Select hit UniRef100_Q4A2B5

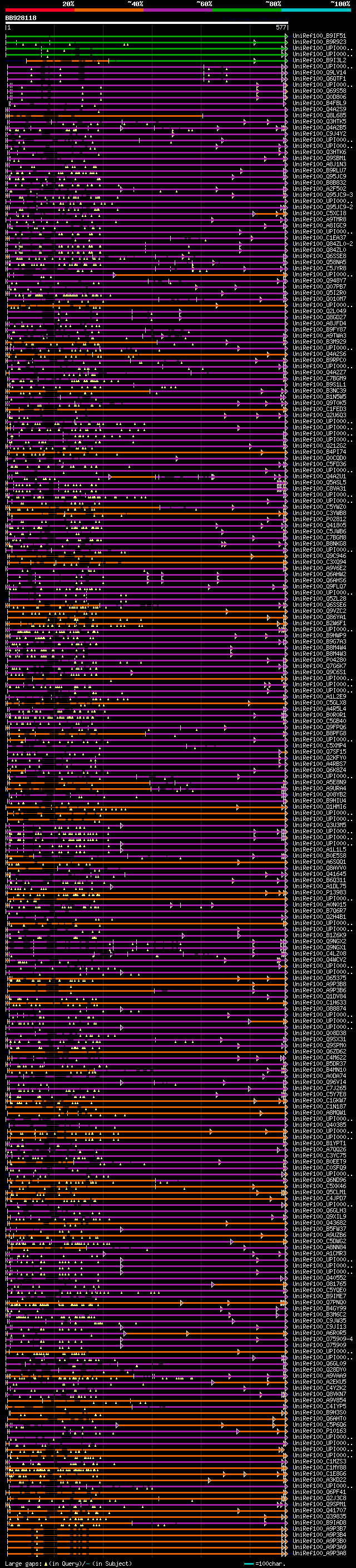(319, 128)
